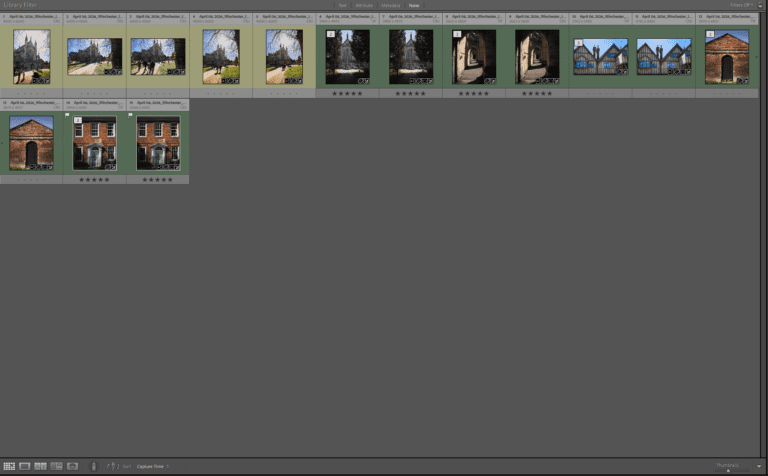The width and height of the screenshot is (768, 476).
Task: Adjust the Thumbnails size slider
Action: pyautogui.click(x=728, y=471)
